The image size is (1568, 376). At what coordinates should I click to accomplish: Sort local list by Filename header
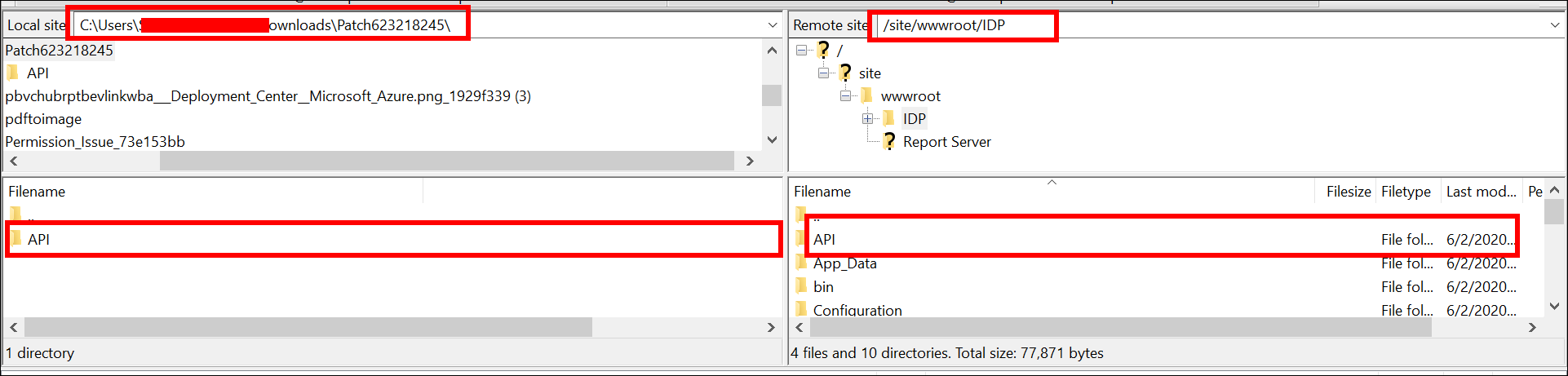point(214,192)
